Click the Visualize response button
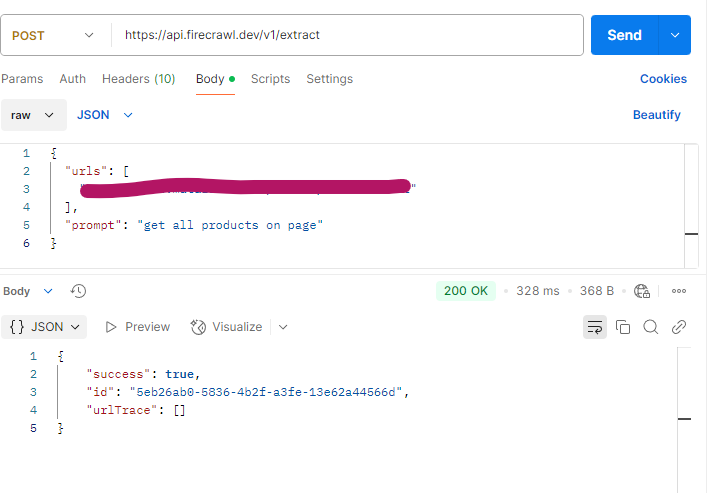Viewport: 709px width, 493px height. 227,327
